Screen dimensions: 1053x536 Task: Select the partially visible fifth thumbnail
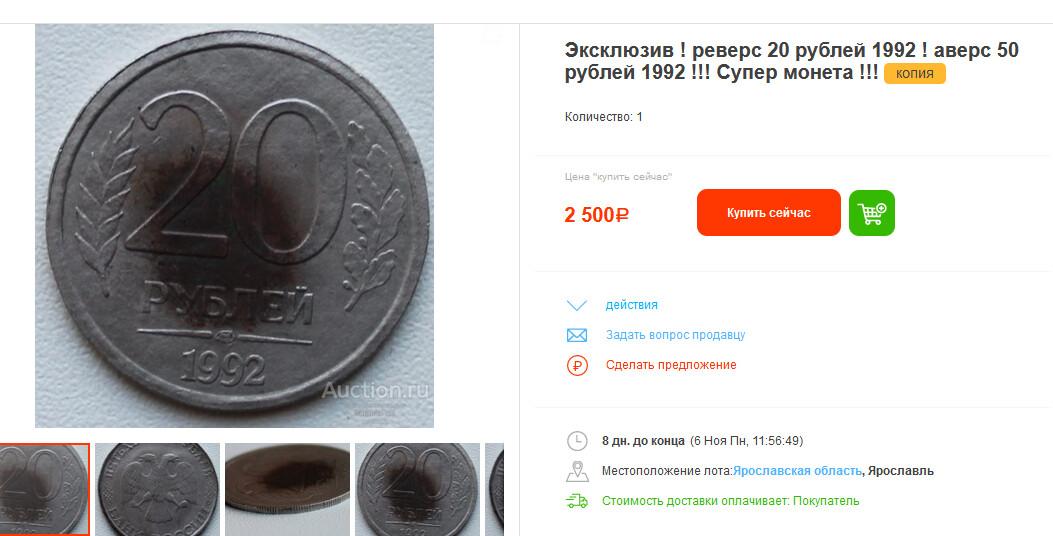[x=494, y=490]
